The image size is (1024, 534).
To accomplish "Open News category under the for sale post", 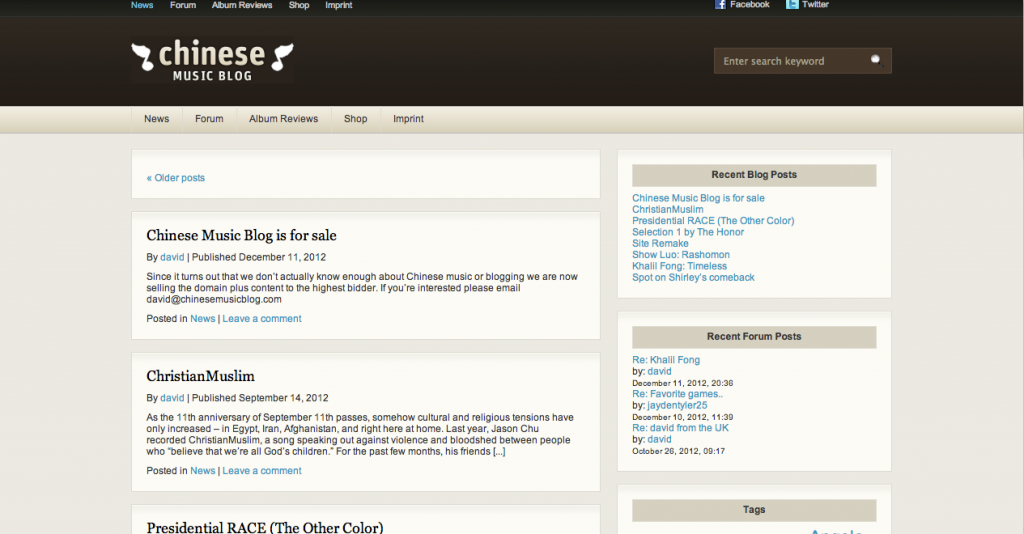I will pyautogui.click(x=202, y=319).
